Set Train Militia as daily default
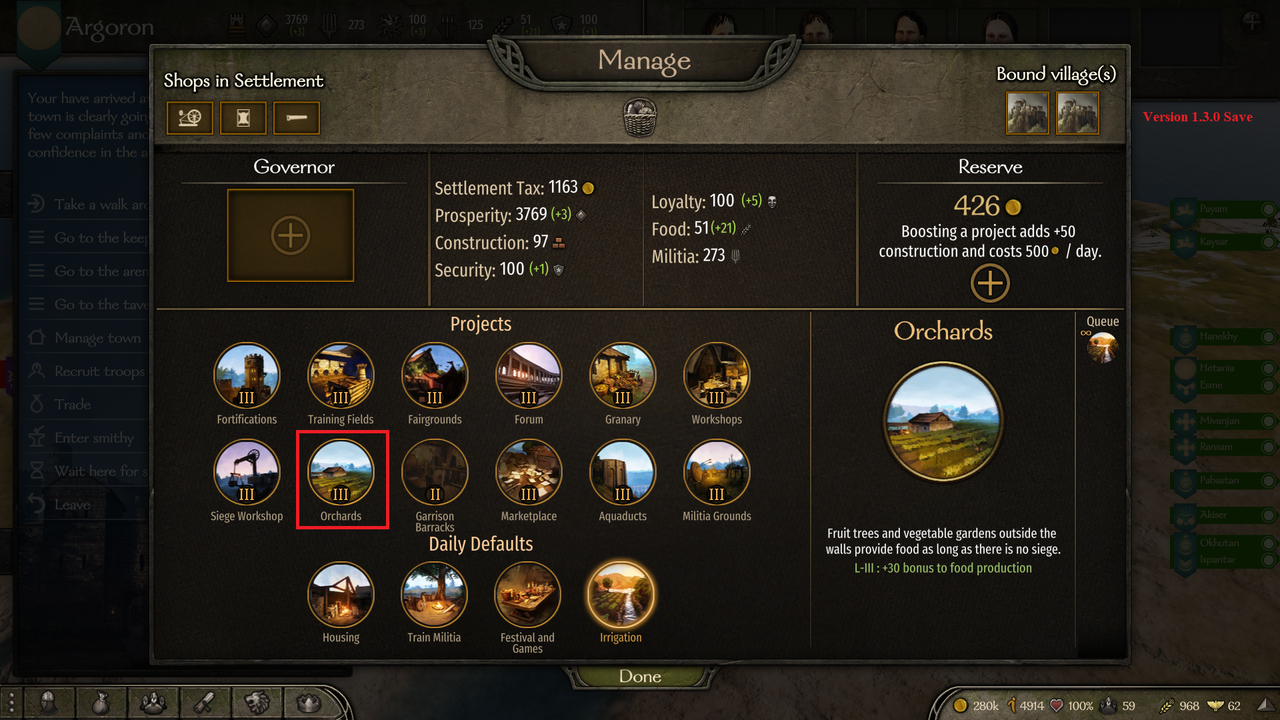 coord(434,594)
